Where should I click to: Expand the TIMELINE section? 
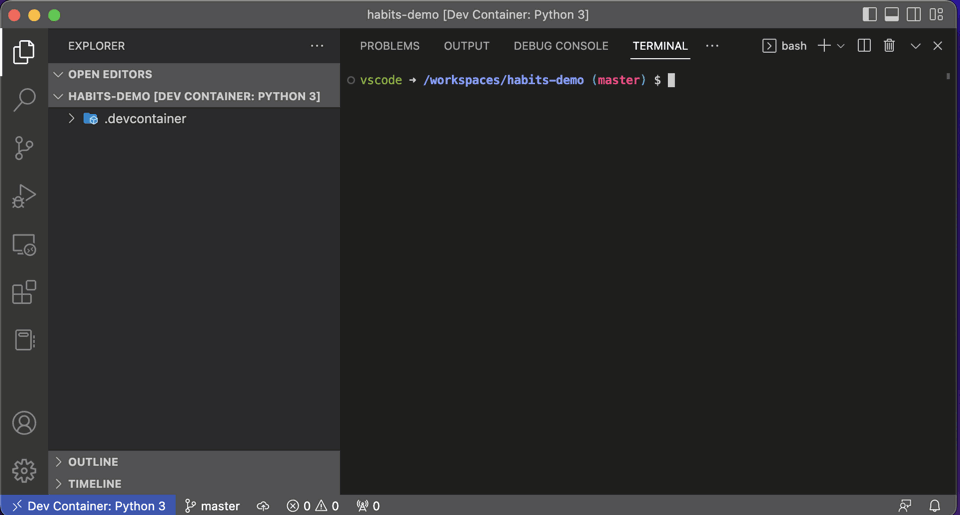coord(194,484)
